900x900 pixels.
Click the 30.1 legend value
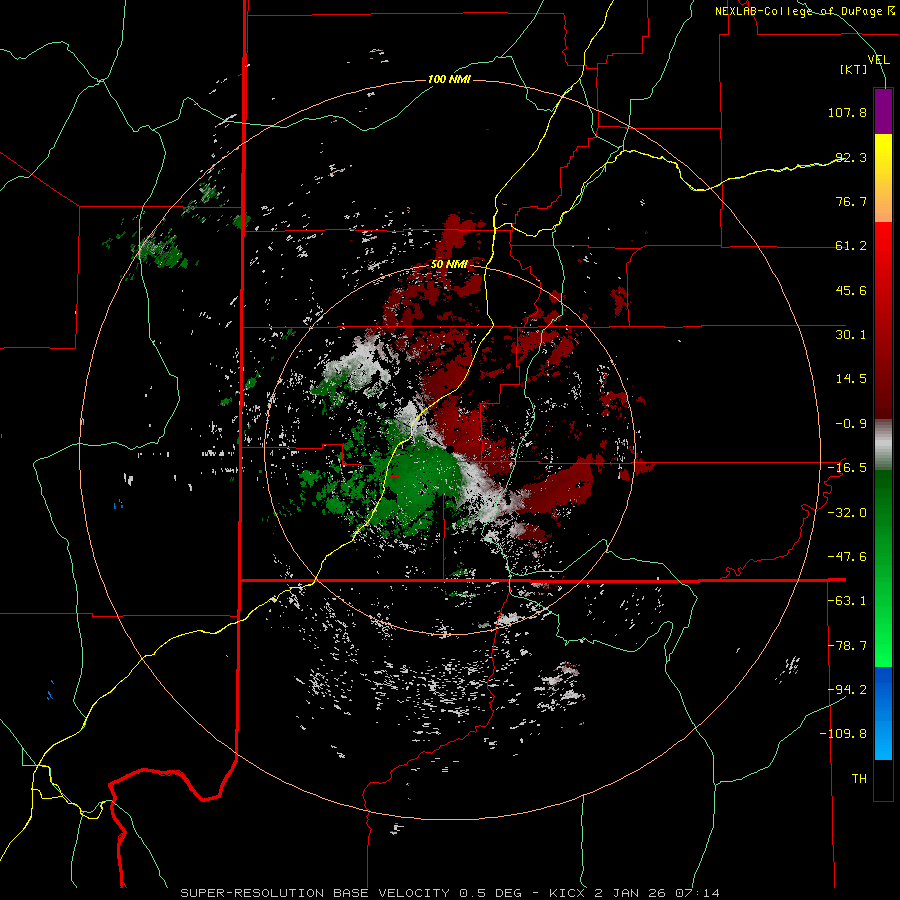[851, 335]
